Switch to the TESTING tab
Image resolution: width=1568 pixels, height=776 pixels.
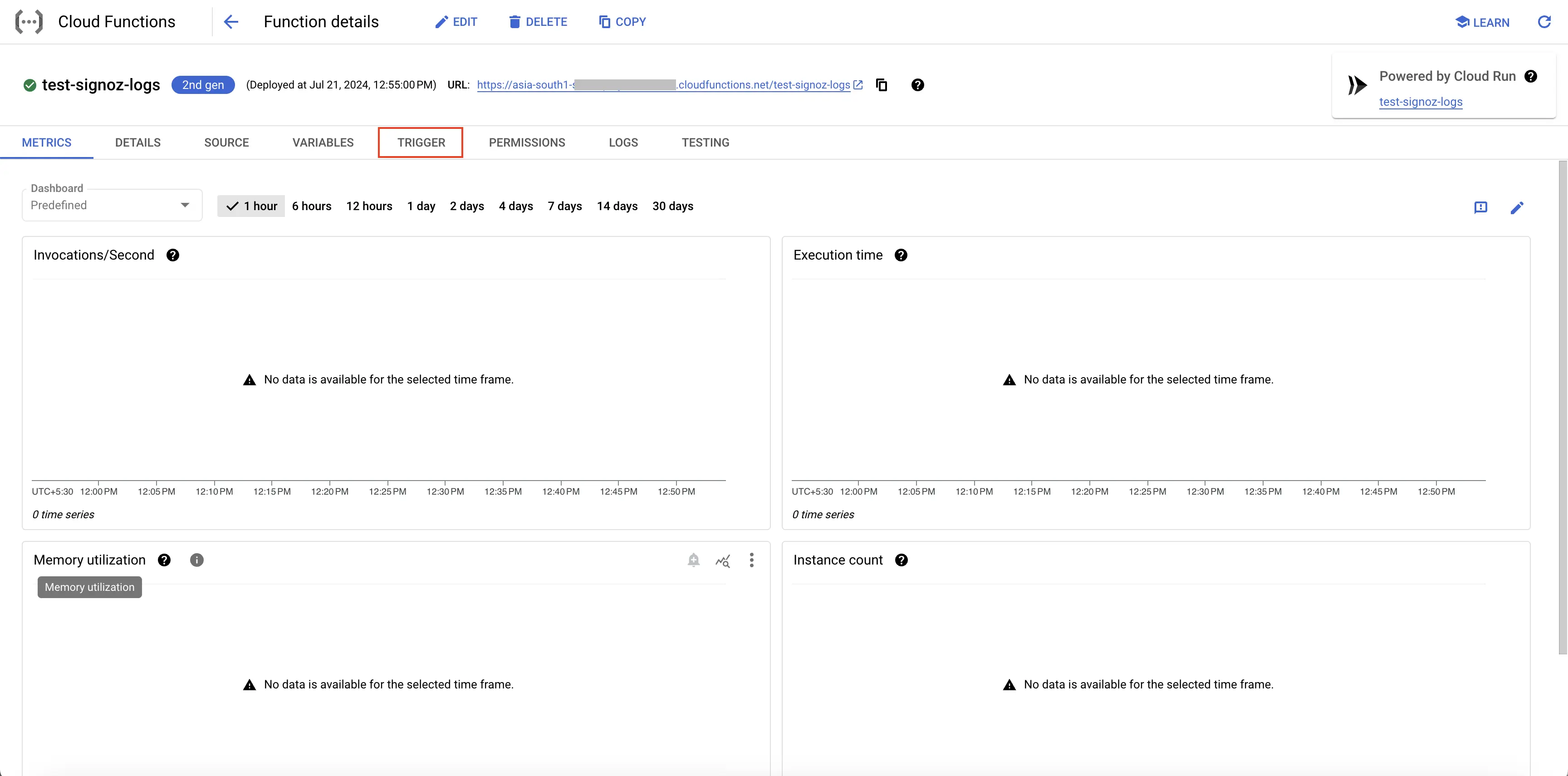coord(705,142)
